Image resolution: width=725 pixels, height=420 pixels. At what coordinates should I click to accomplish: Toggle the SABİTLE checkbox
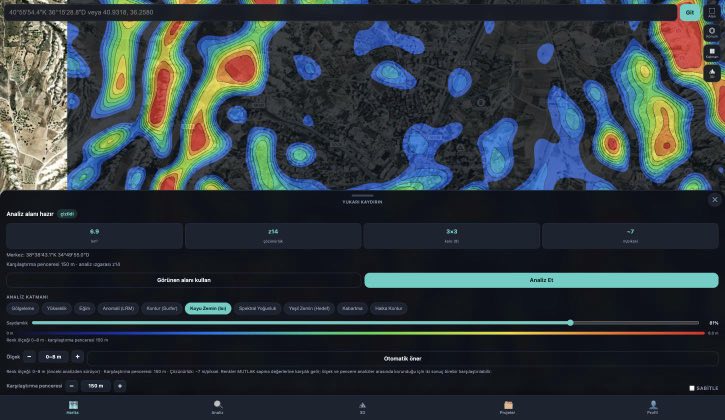coord(692,388)
